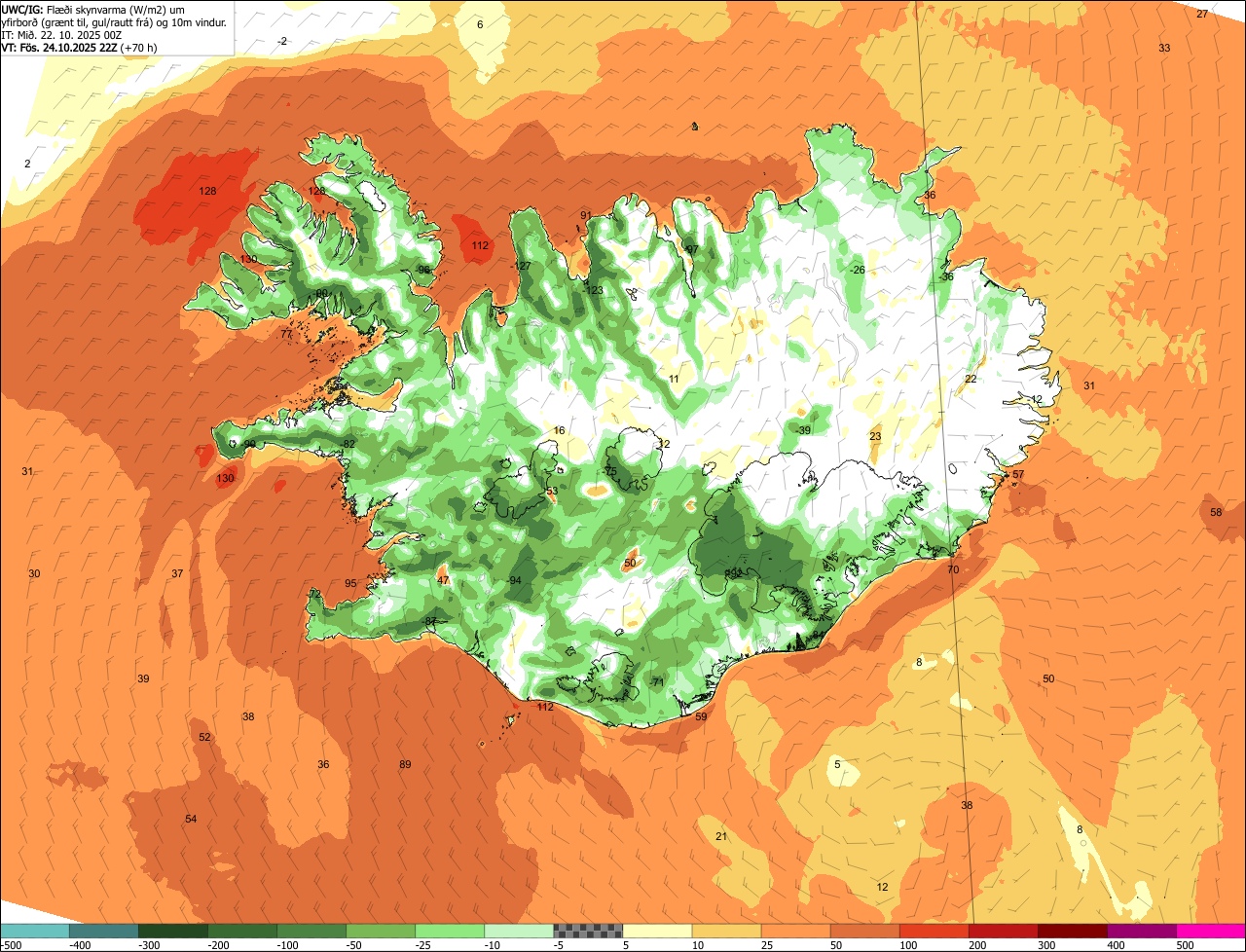Click the map value '21'

(721, 836)
